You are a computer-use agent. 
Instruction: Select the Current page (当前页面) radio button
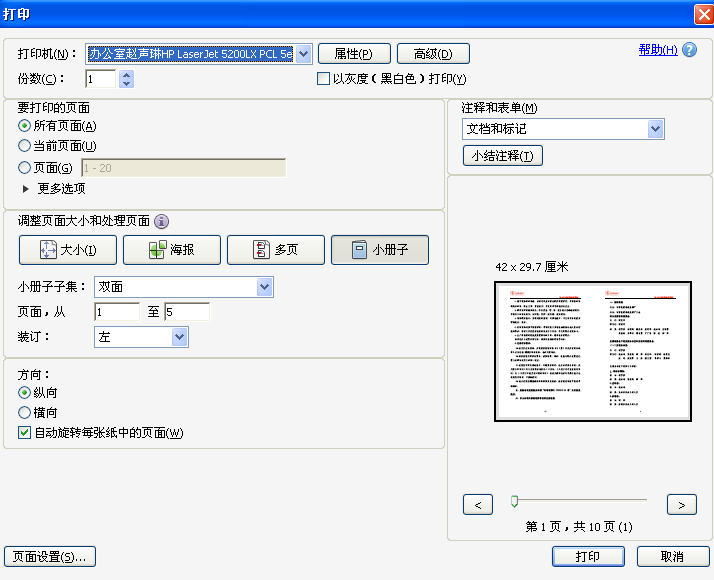coord(24,146)
